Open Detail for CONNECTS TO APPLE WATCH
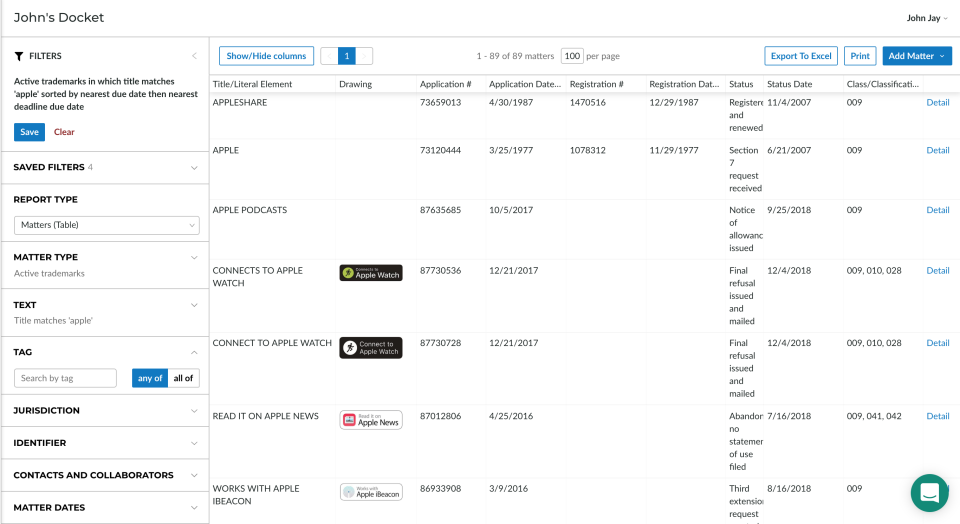The image size is (960, 524). 937,271
